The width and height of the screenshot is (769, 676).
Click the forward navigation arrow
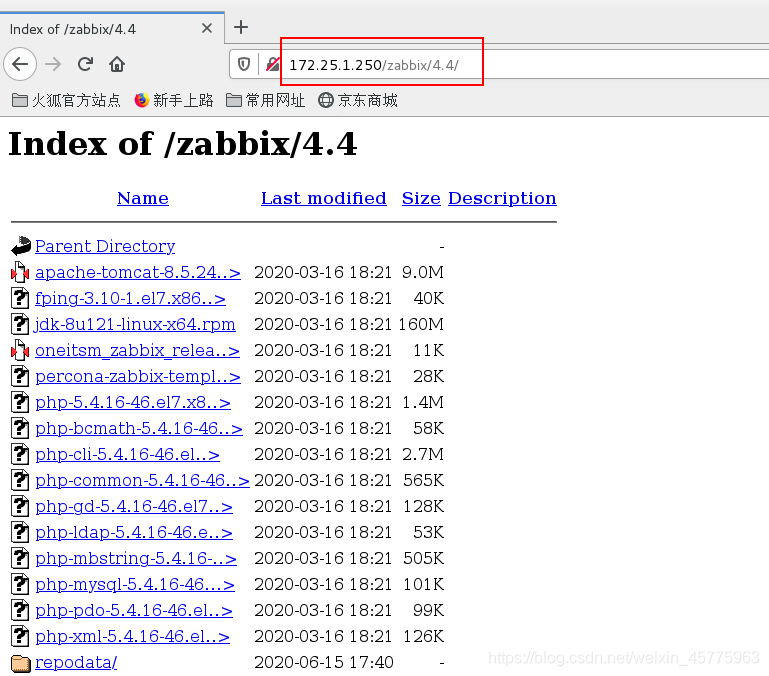pyautogui.click(x=53, y=64)
